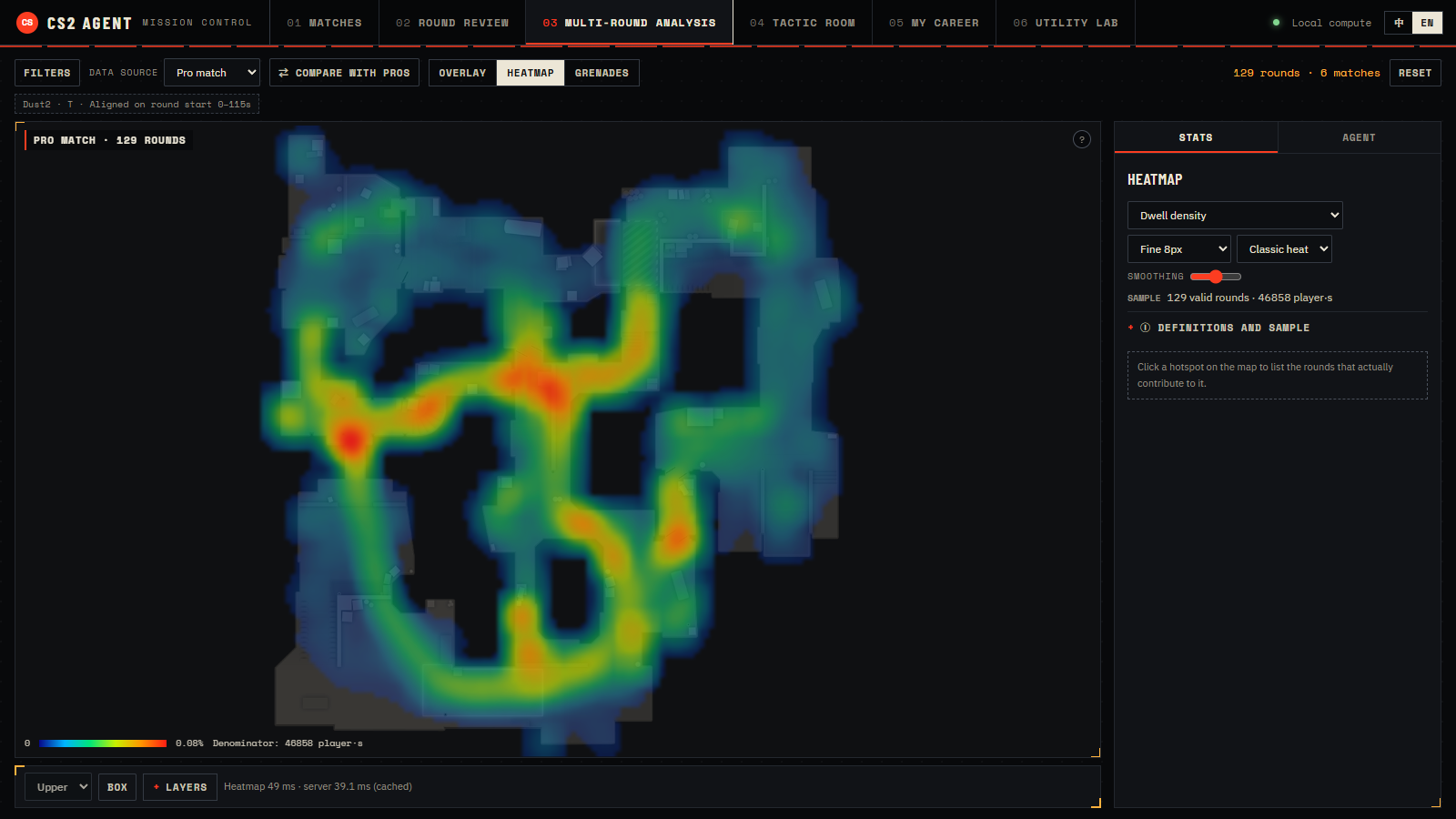1456x819 pixels.
Task: Select the Grenades view mode
Action: (602, 73)
